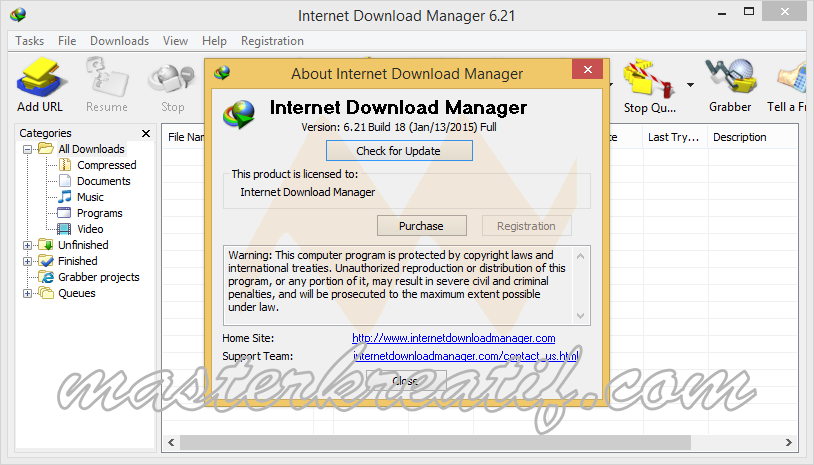Open the Support Team contact link
814x465 pixels.
[466, 356]
